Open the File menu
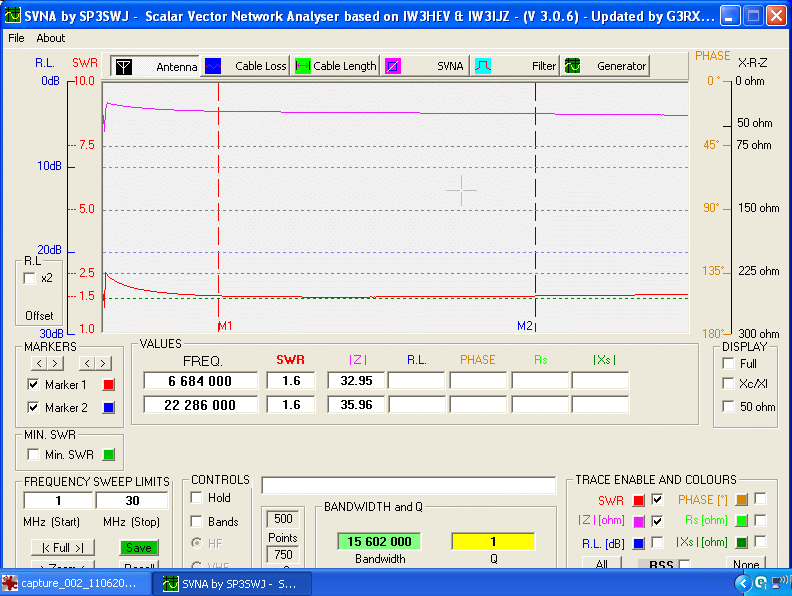This screenshot has height=596, width=792. coord(16,38)
